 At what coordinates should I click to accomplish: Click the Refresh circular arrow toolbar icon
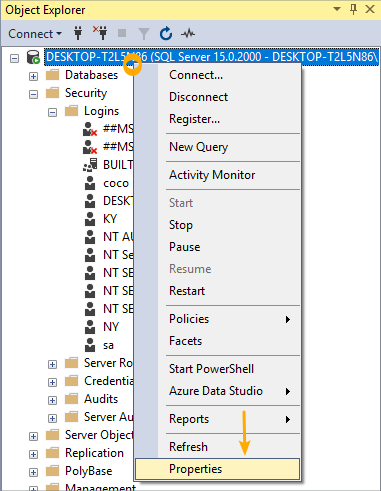pyautogui.click(x=166, y=34)
